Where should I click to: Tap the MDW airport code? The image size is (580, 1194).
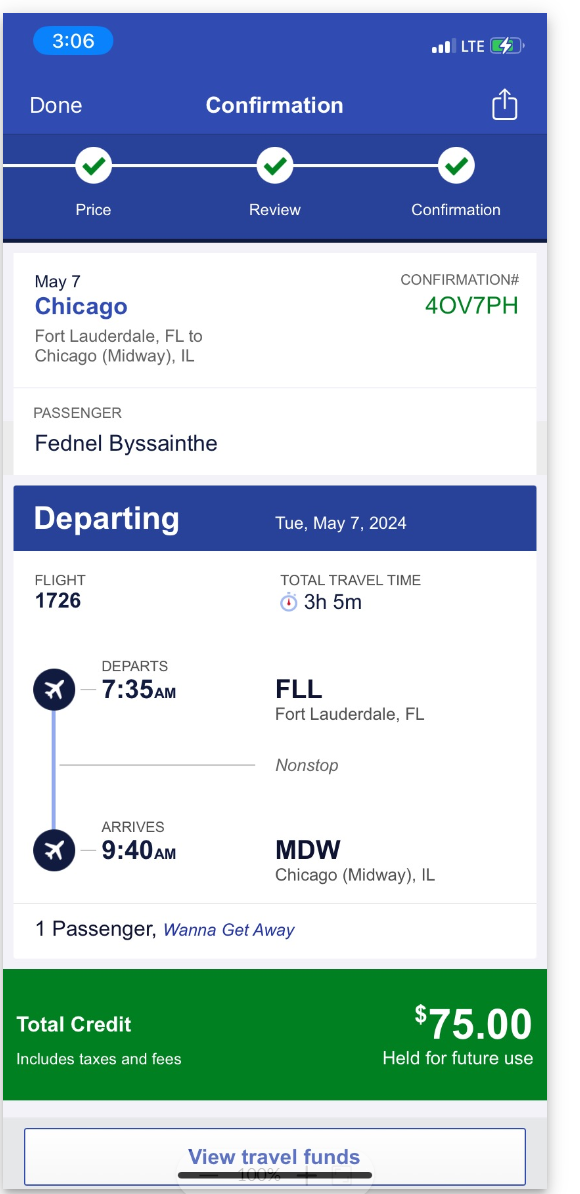308,850
